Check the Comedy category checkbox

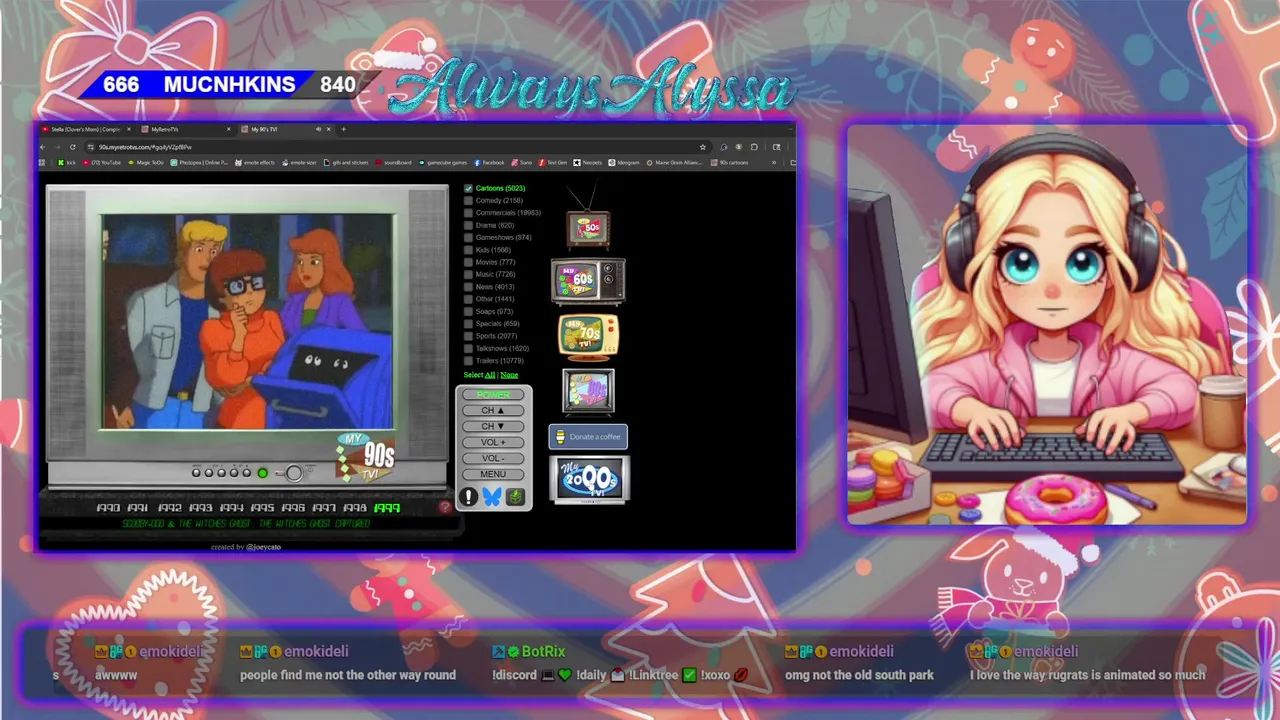[468, 200]
